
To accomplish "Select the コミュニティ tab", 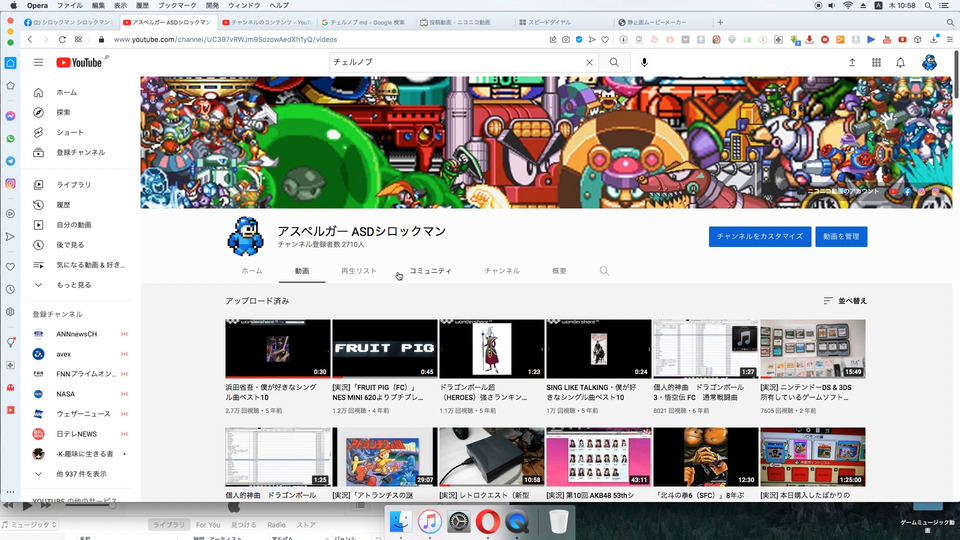I will click(x=430, y=271).
